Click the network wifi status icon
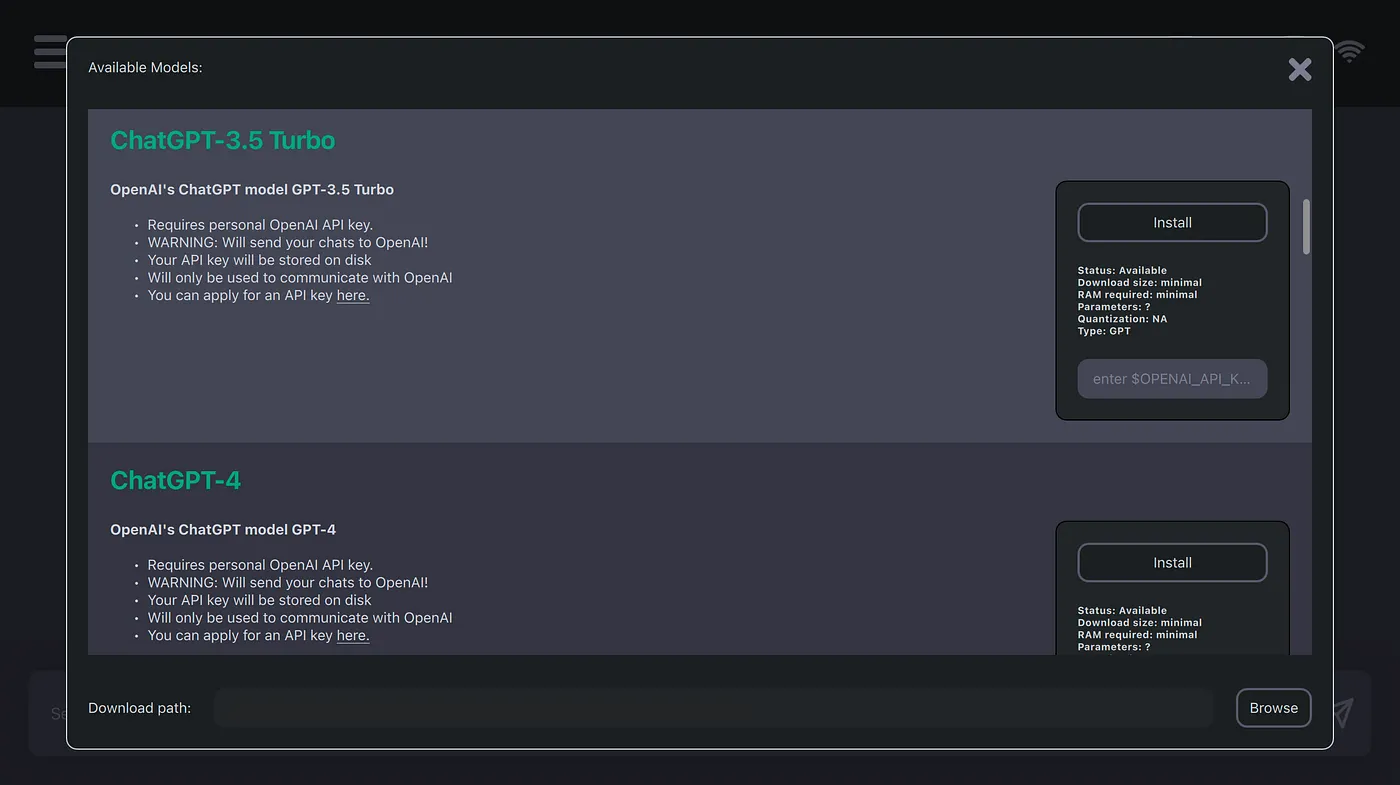Screen dimensions: 1400x785 tap(1351, 52)
